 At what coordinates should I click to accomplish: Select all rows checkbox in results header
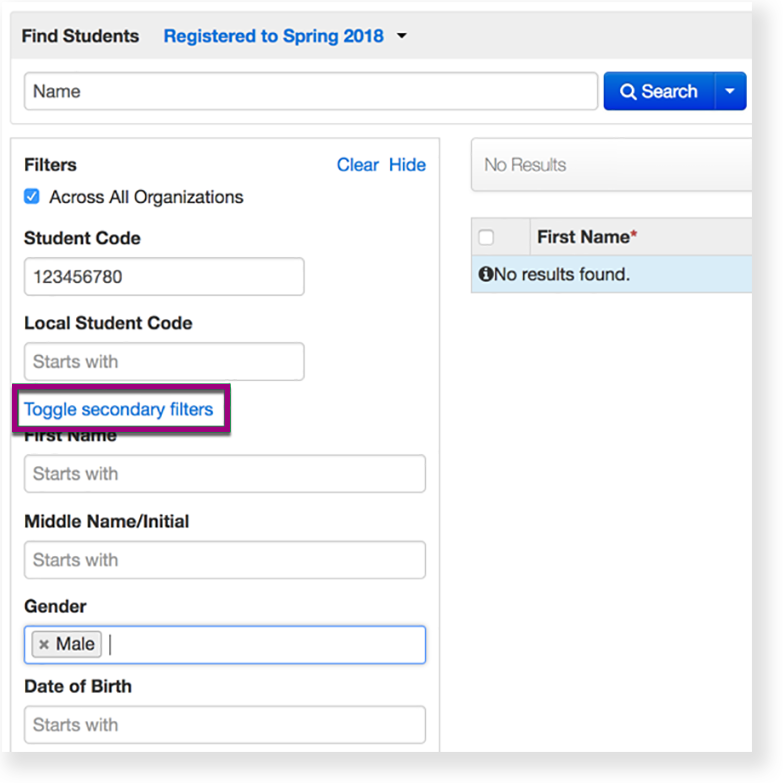coord(486,237)
